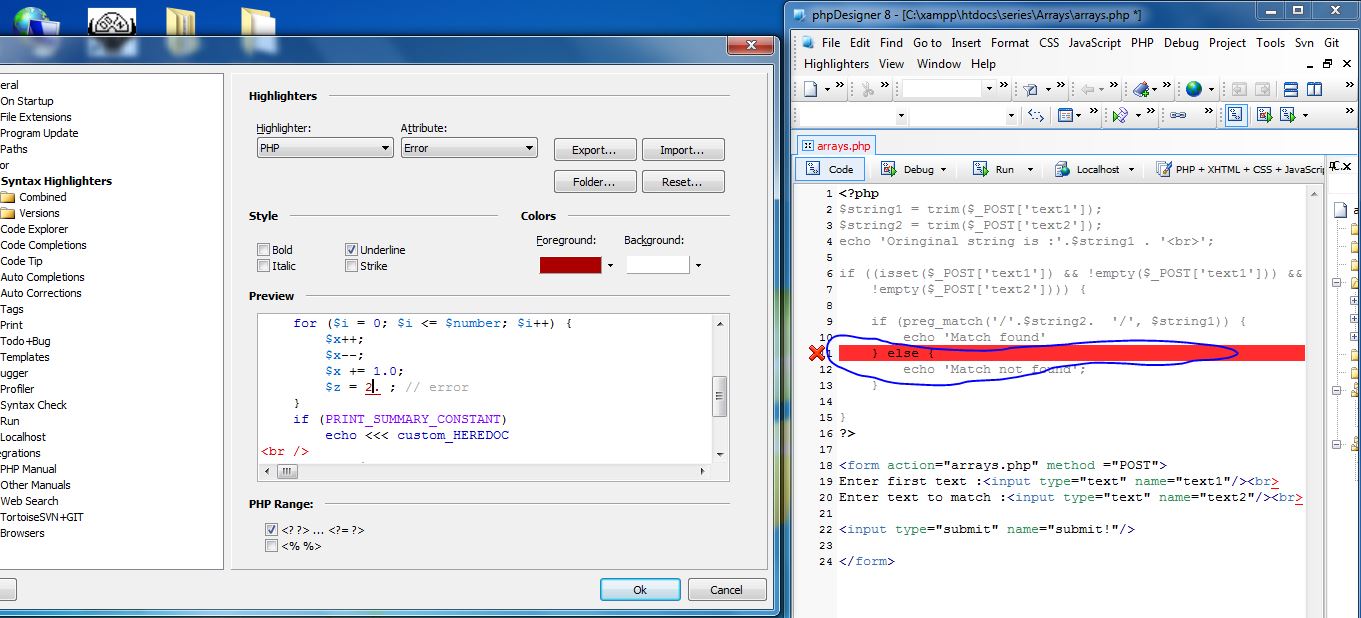Screen dimensions: 1361x618
Task: Click the Code view button
Action: (x=830, y=170)
